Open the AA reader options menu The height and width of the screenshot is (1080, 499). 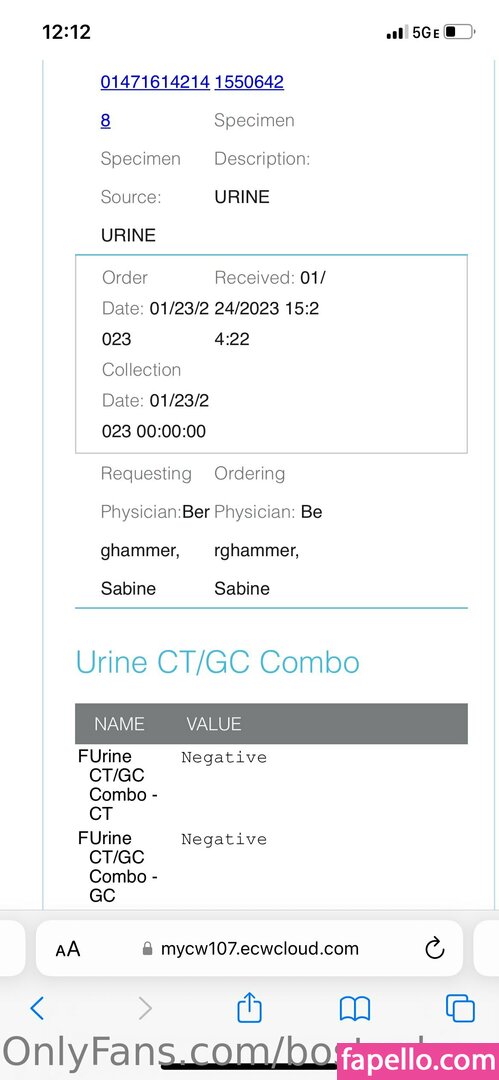(68, 949)
